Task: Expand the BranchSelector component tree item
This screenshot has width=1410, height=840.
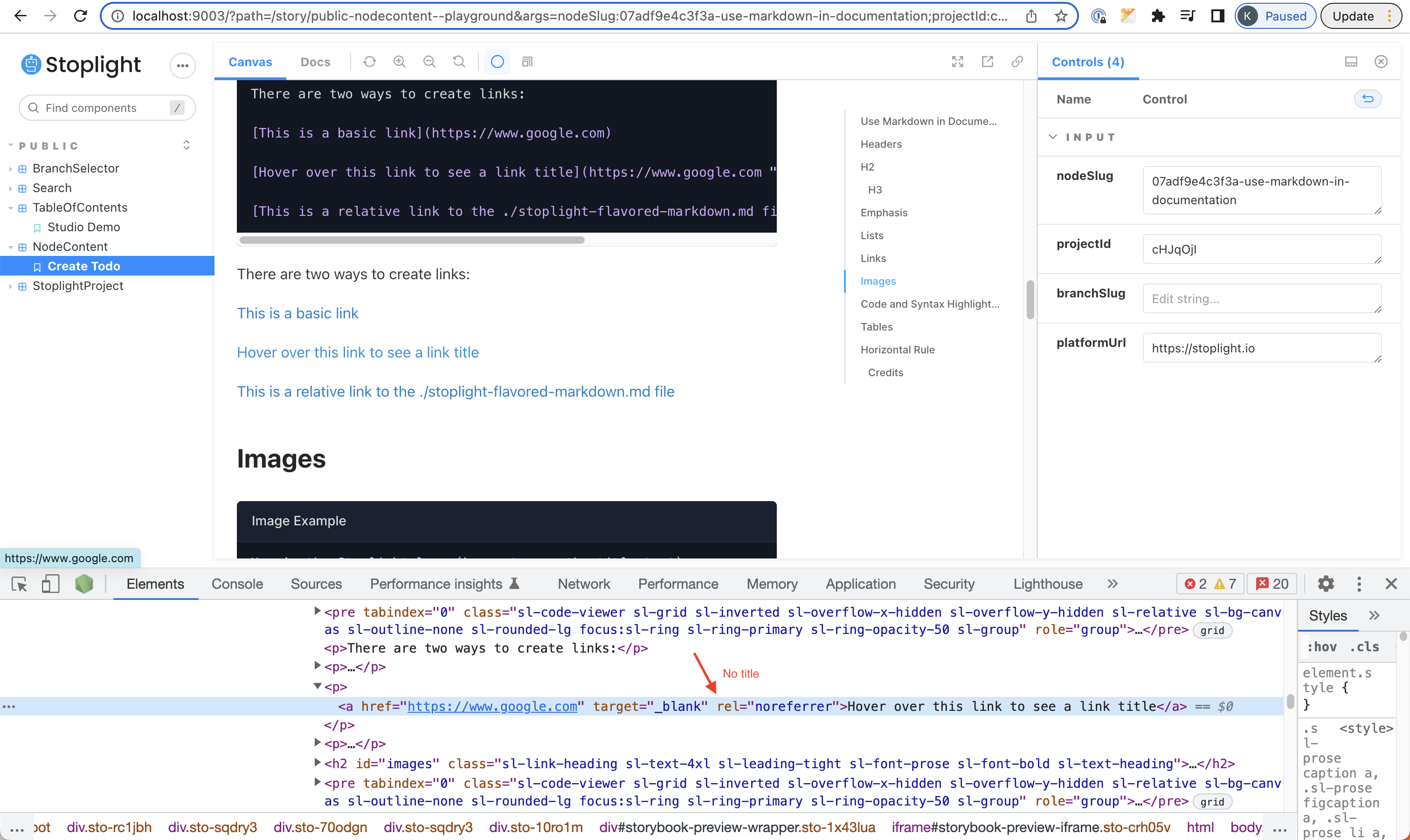Action: click(10, 168)
